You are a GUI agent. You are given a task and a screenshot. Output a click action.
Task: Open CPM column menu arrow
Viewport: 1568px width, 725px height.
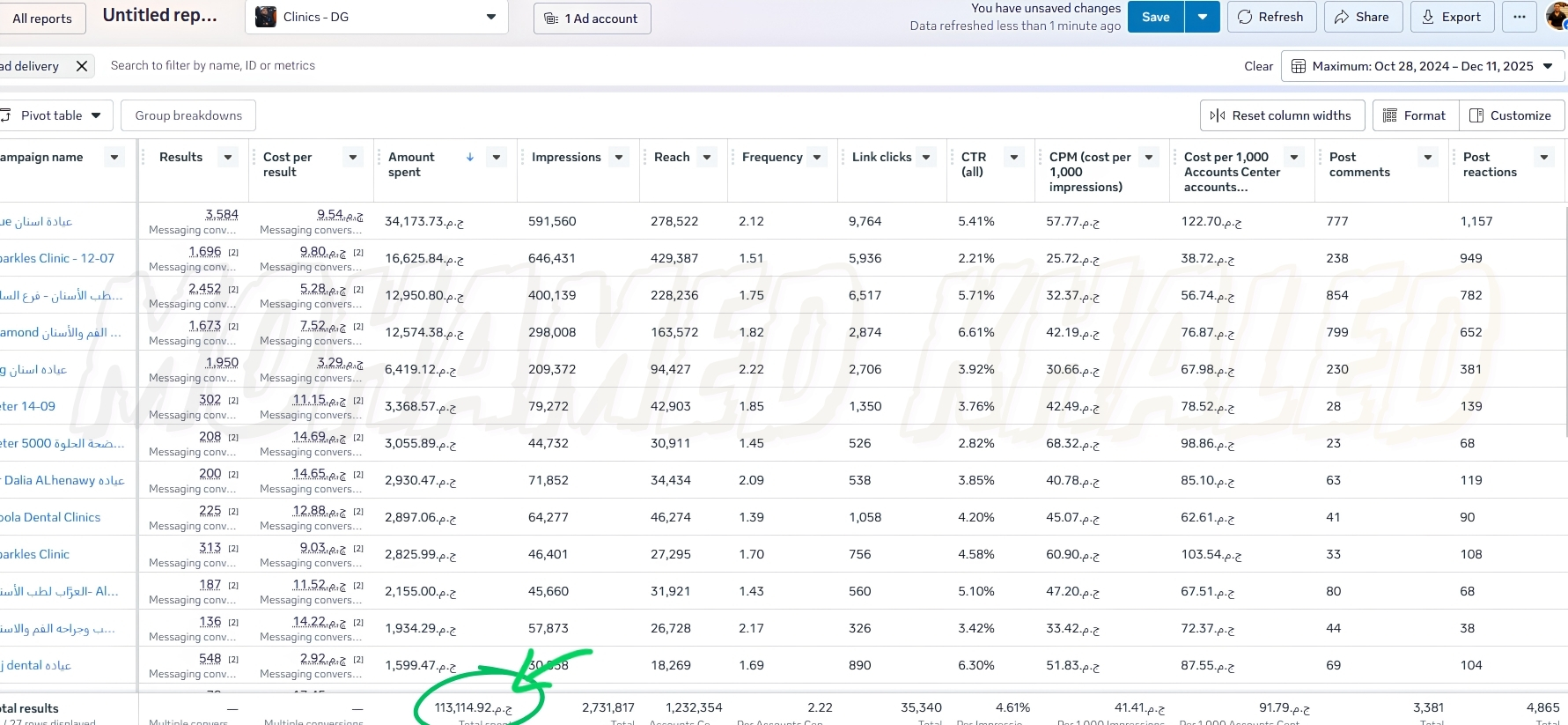[x=1149, y=158]
